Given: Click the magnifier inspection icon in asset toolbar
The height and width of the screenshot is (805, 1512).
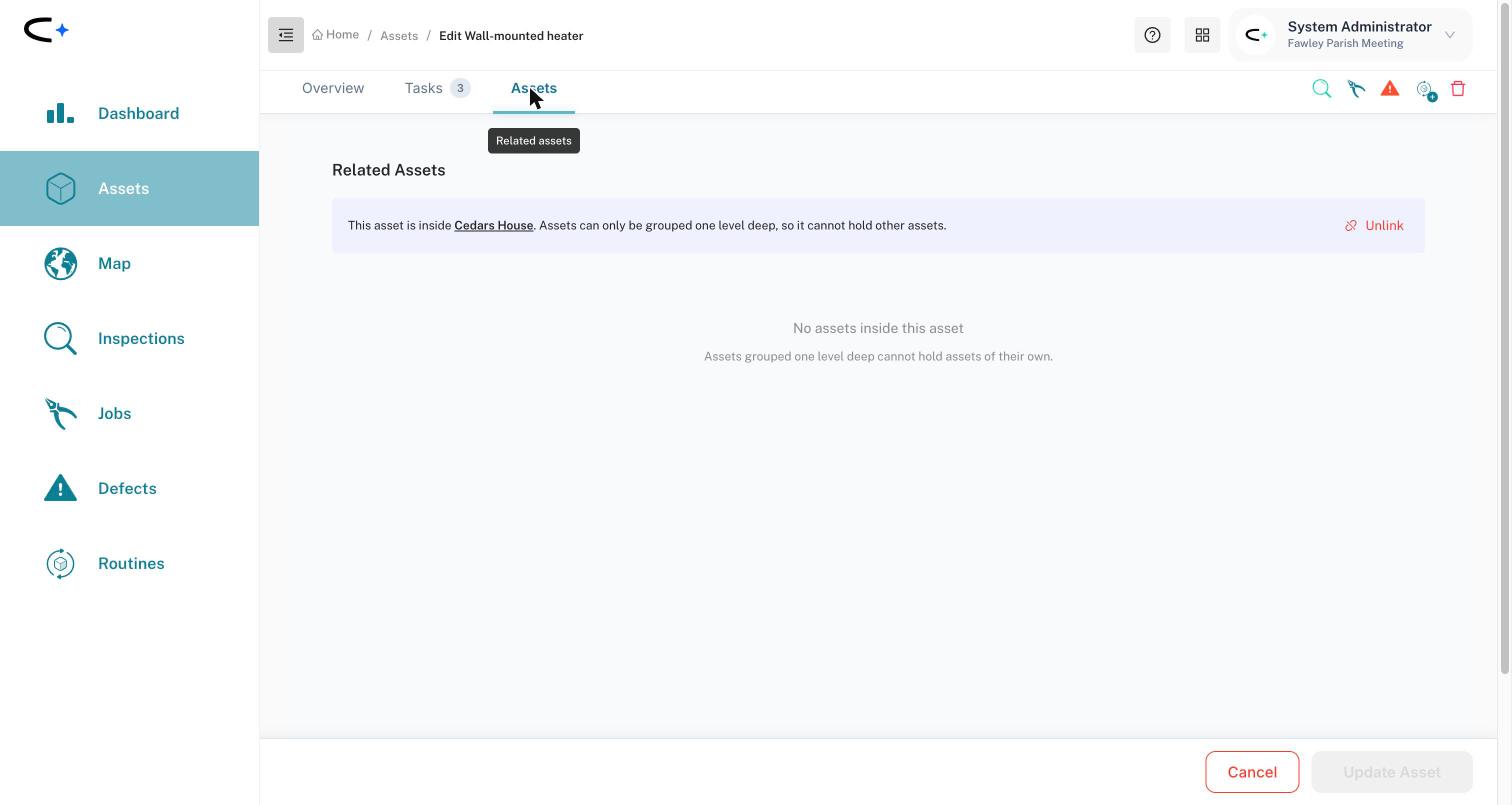Looking at the screenshot, I should coord(1321,89).
